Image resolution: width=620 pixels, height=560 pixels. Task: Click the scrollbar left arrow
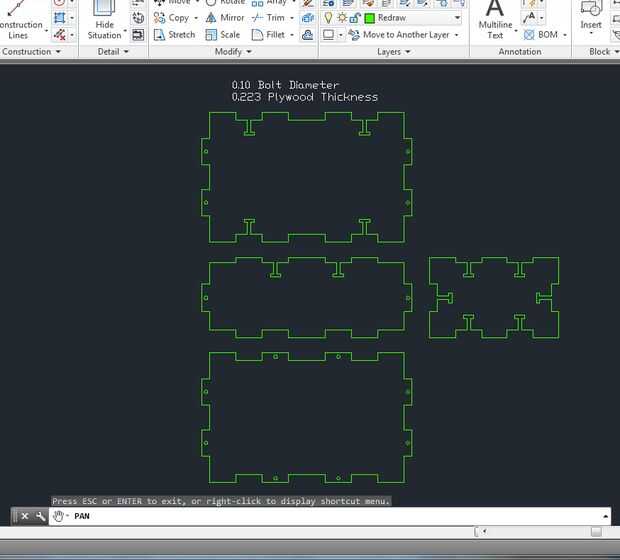[x=483, y=532]
